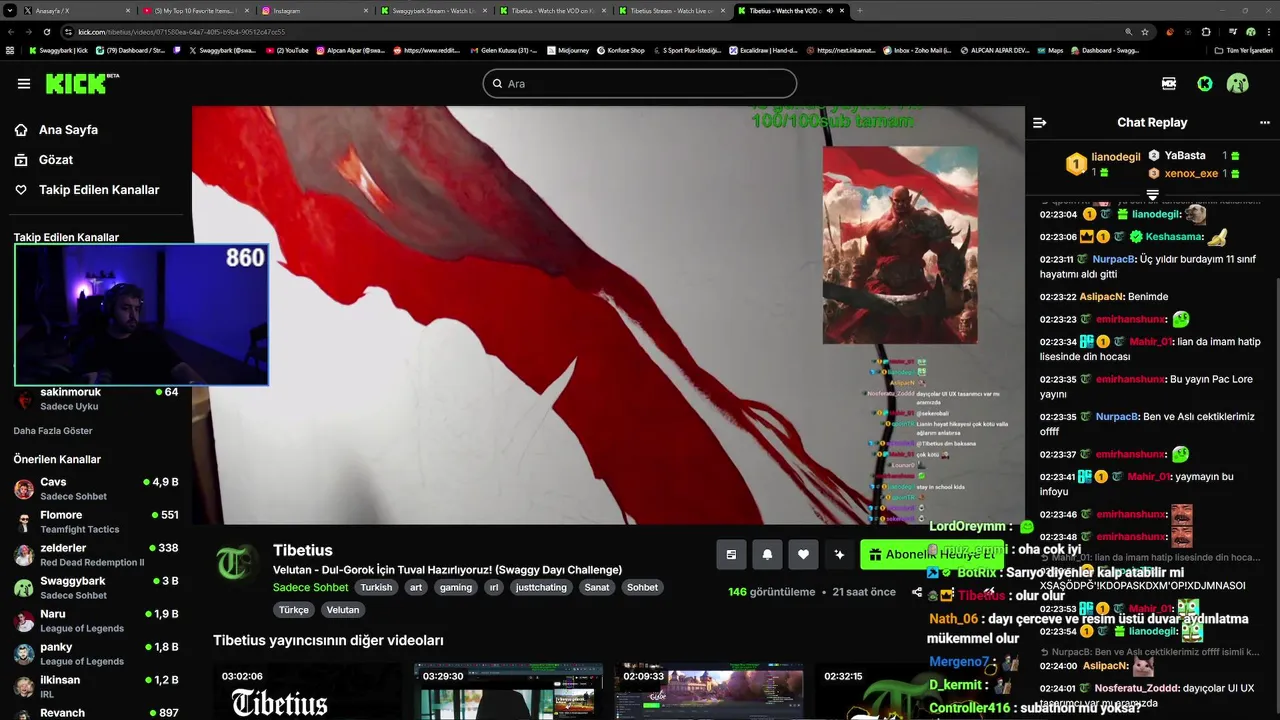Open Chat Replay options (three dots)

point(1264,123)
